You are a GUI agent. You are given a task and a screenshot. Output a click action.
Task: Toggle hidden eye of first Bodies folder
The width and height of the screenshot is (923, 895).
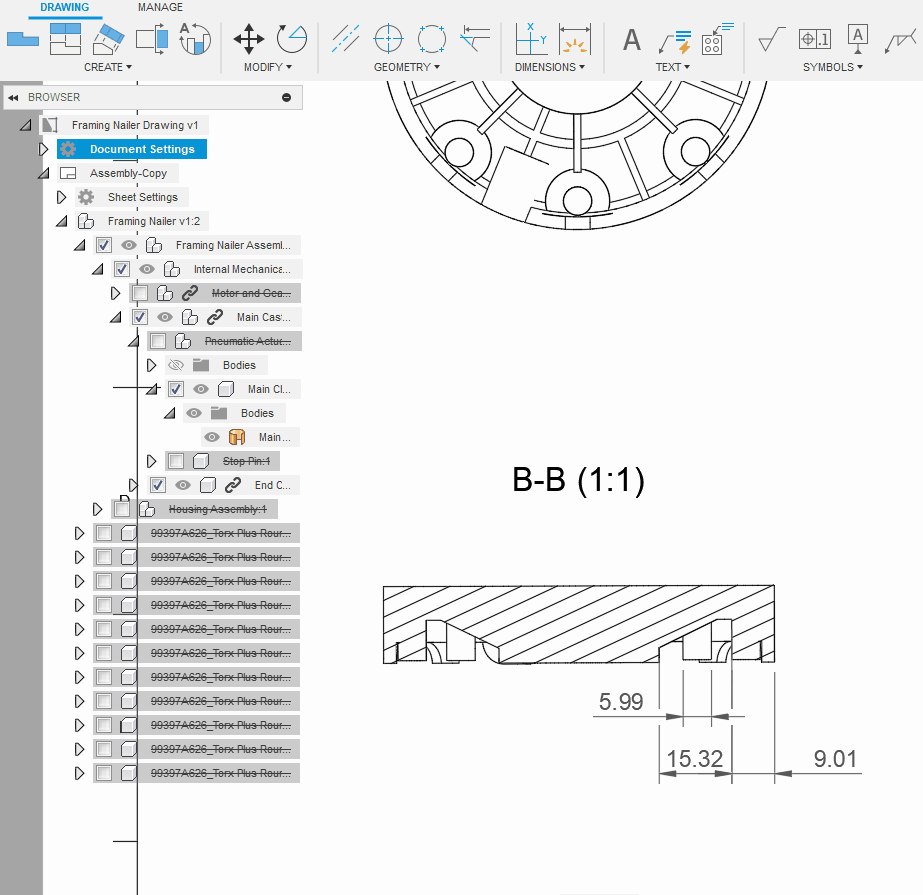pos(175,365)
